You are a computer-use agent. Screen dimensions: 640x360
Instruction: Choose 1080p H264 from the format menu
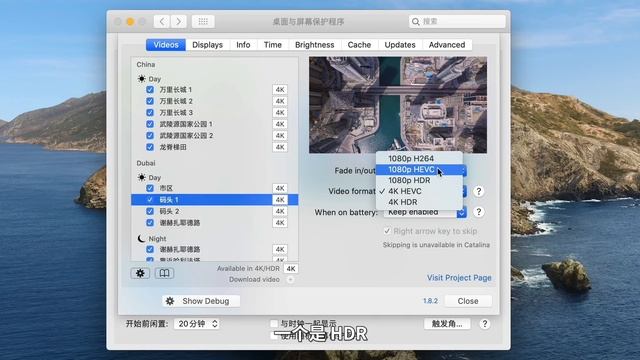coord(419,158)
